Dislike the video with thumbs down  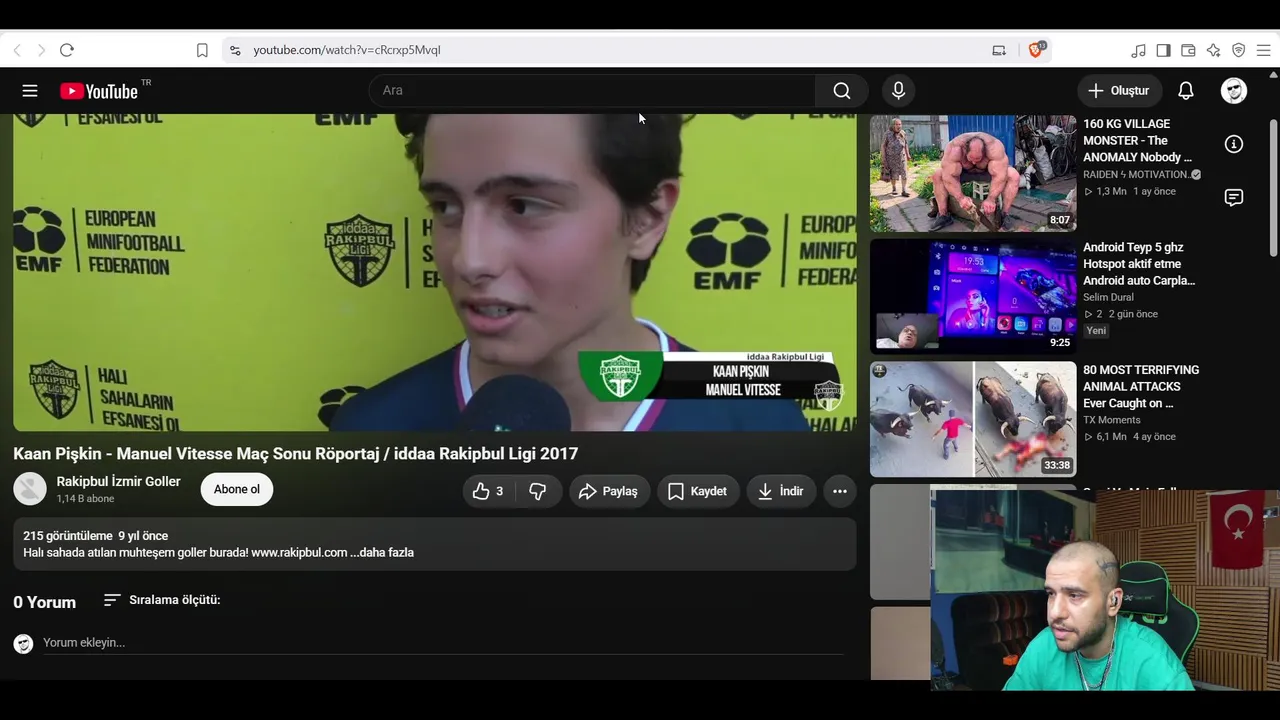[x=539, y=491]
